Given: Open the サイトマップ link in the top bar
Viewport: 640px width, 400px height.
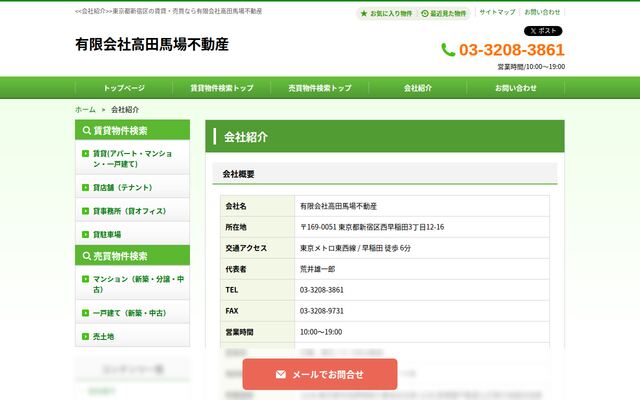Looking at the screenshot, I should 497,12.
